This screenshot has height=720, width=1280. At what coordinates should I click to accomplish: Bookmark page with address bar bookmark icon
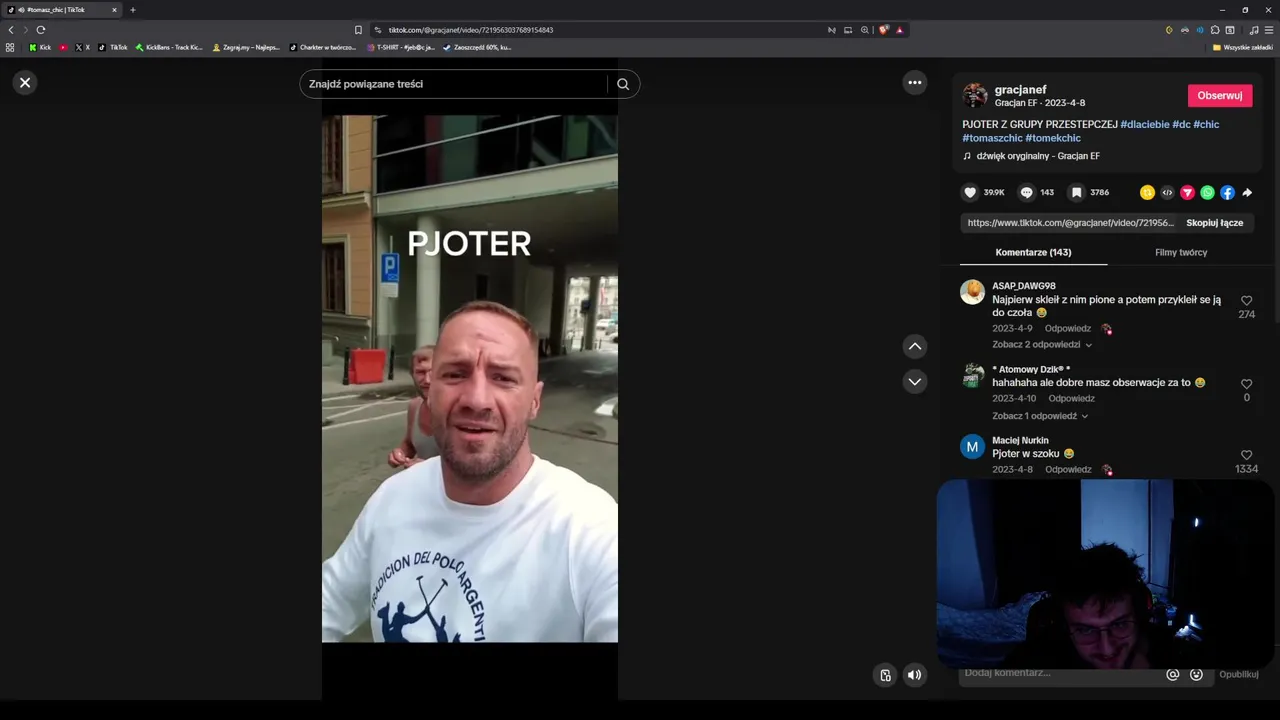click(x=358, y=30)
